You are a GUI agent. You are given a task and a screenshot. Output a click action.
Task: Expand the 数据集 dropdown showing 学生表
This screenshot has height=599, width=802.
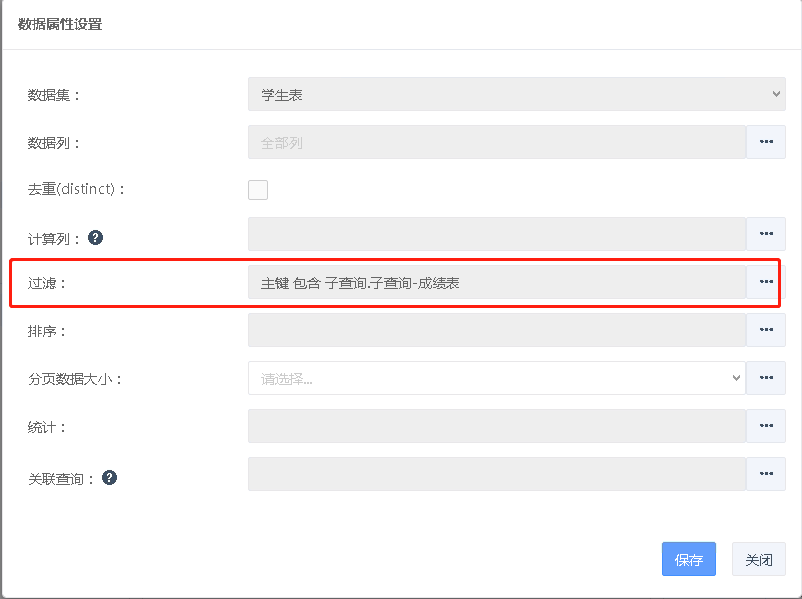click(516, 94)
